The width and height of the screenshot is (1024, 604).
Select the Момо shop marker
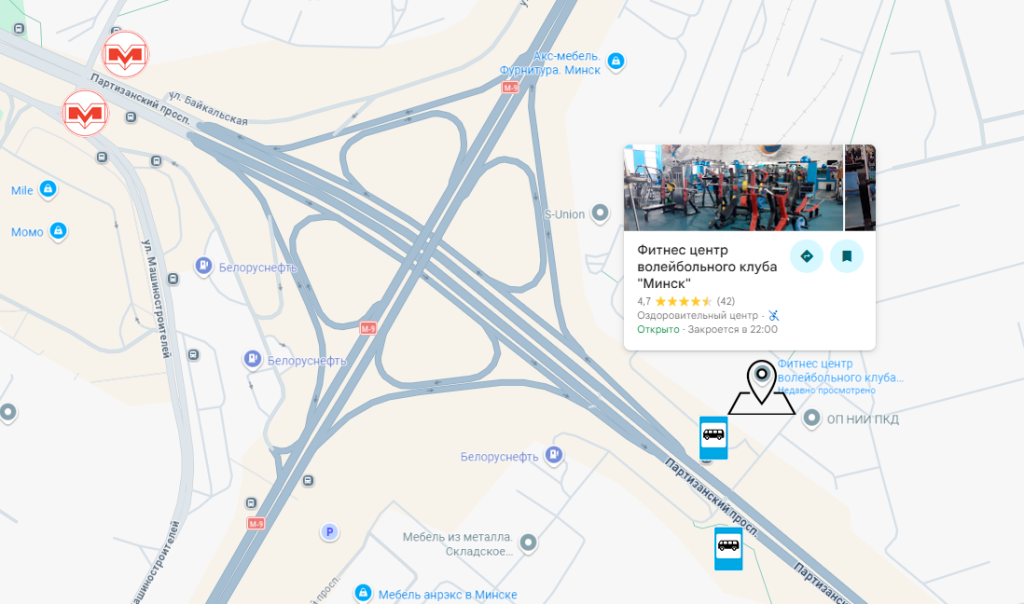pos(58,231)
